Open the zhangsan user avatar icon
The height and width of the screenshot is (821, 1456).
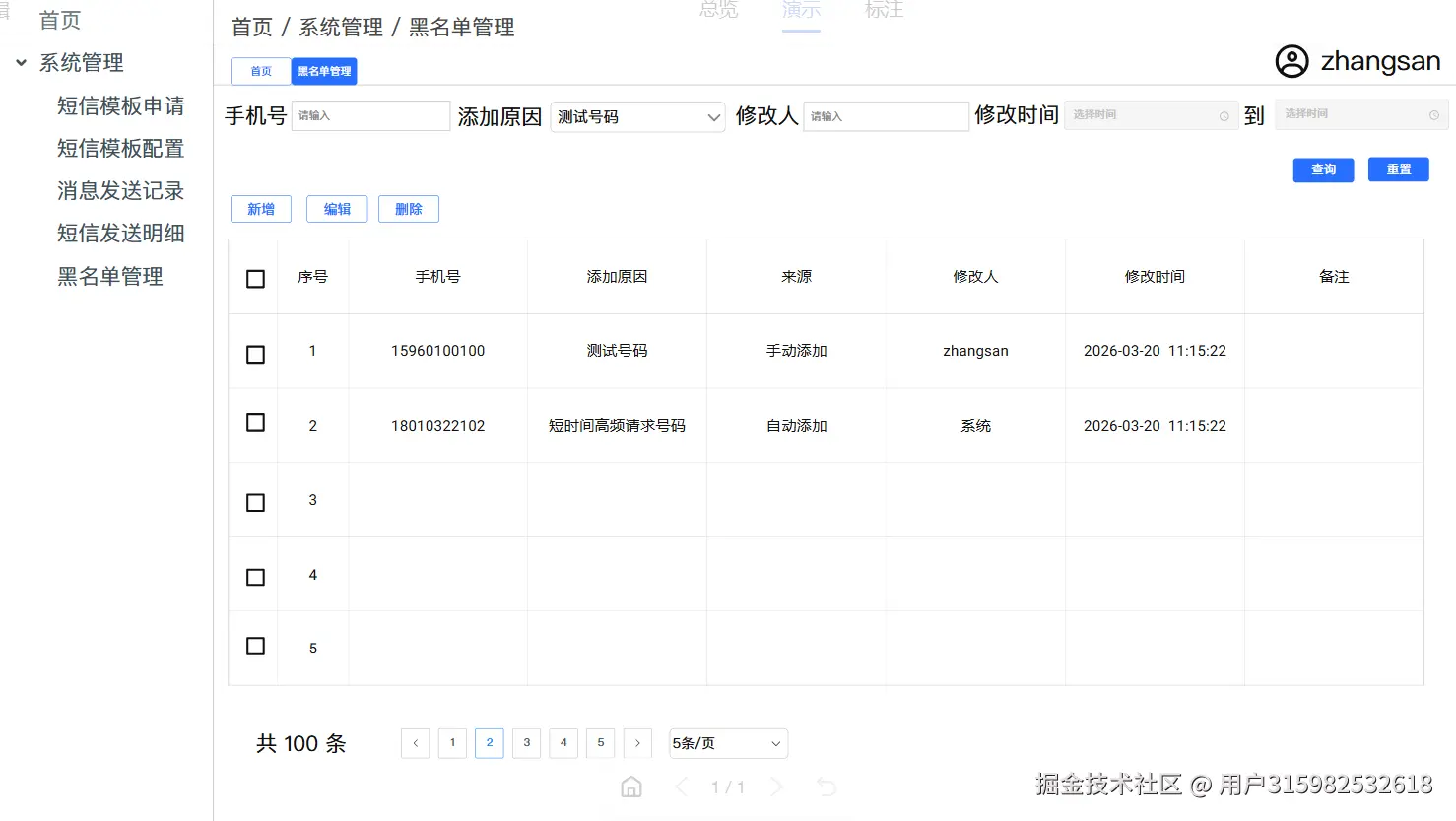pyautogui.click(x=1291, y=61)
